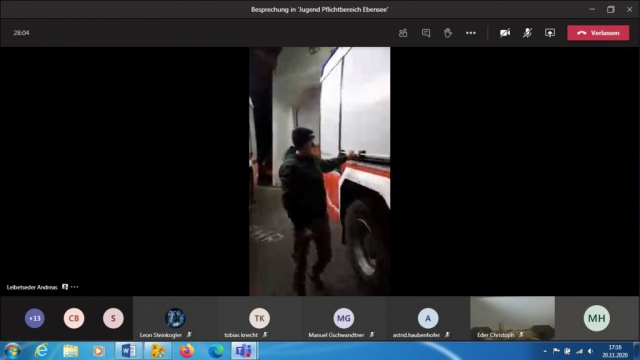The height and width of the screenshot is (360, 640).
Task: Unmute the microphone
Action: tap(527, 33)
